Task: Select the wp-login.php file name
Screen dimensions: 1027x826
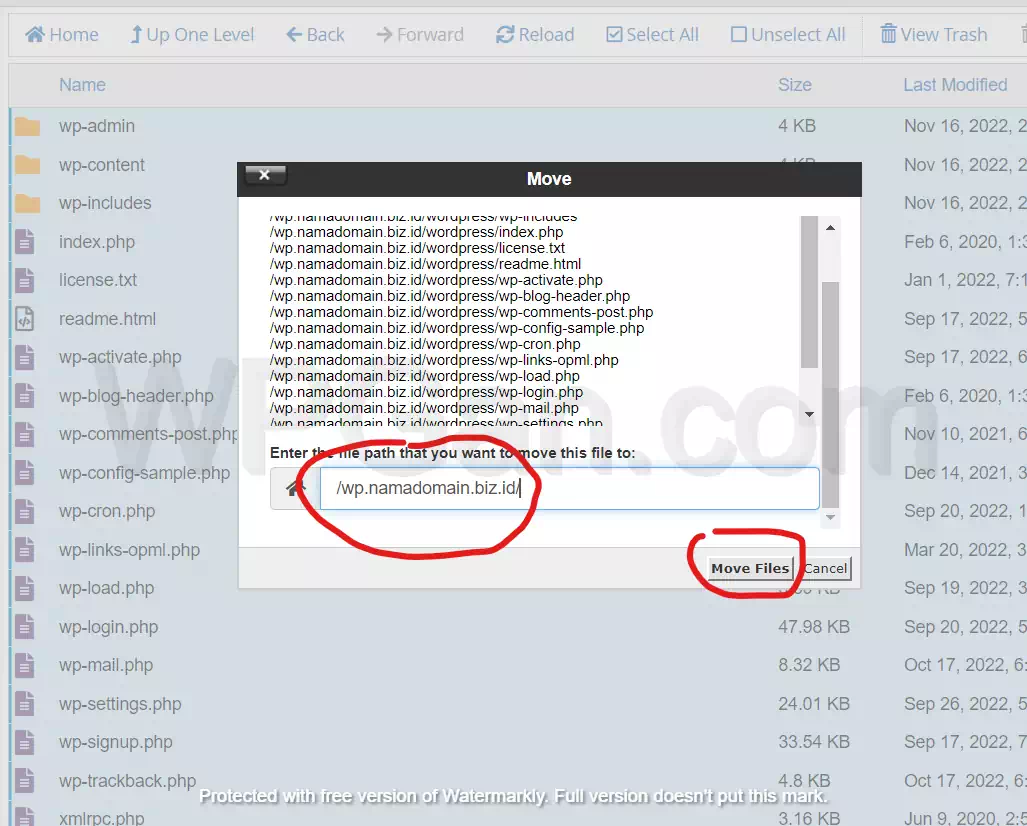Action: point(109,628)
